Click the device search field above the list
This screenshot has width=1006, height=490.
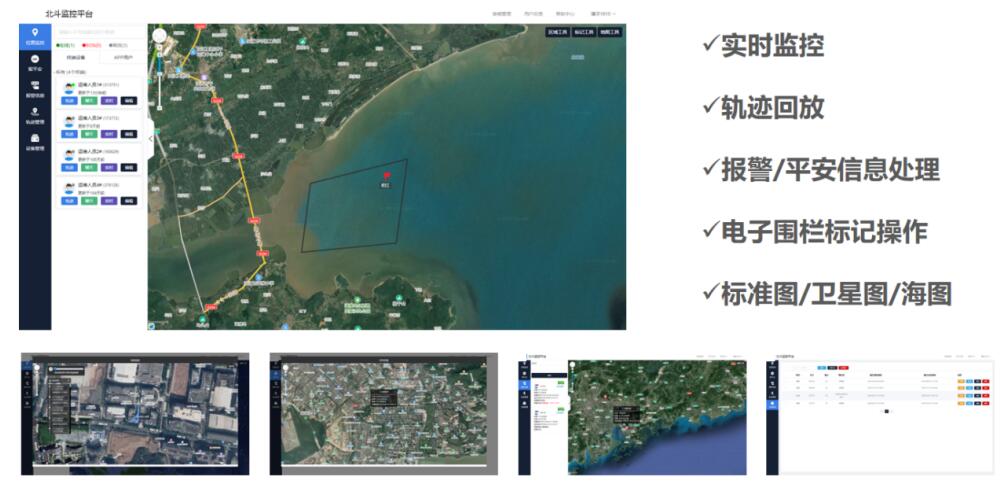(x=100, y=32)
